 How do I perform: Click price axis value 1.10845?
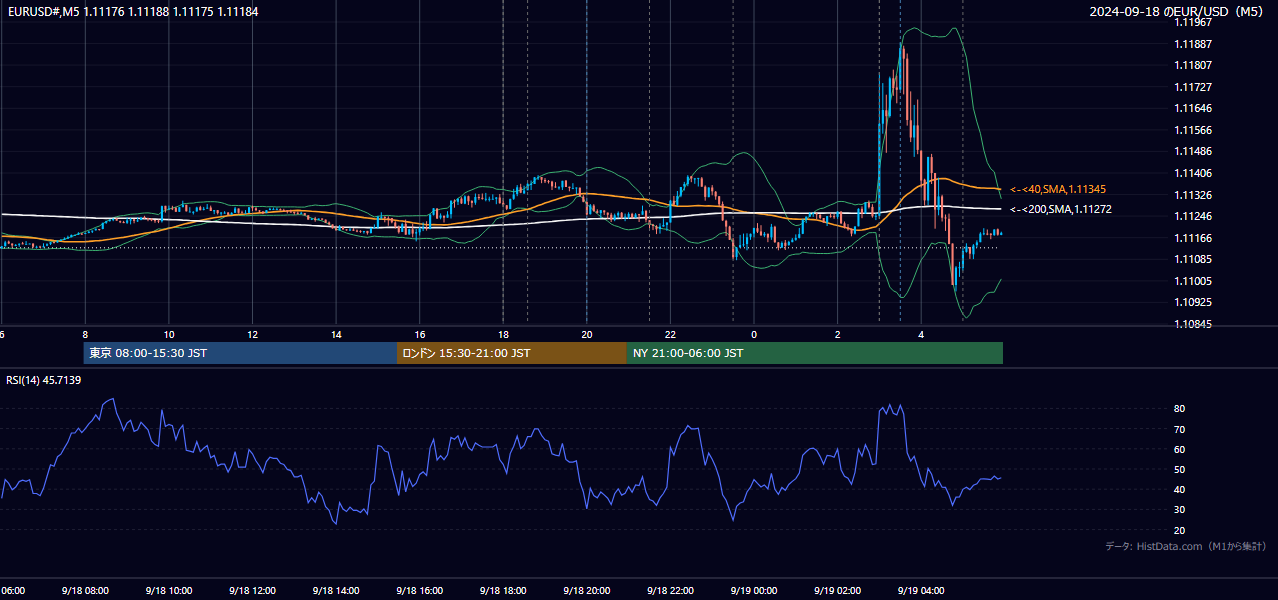point(1193,324)
